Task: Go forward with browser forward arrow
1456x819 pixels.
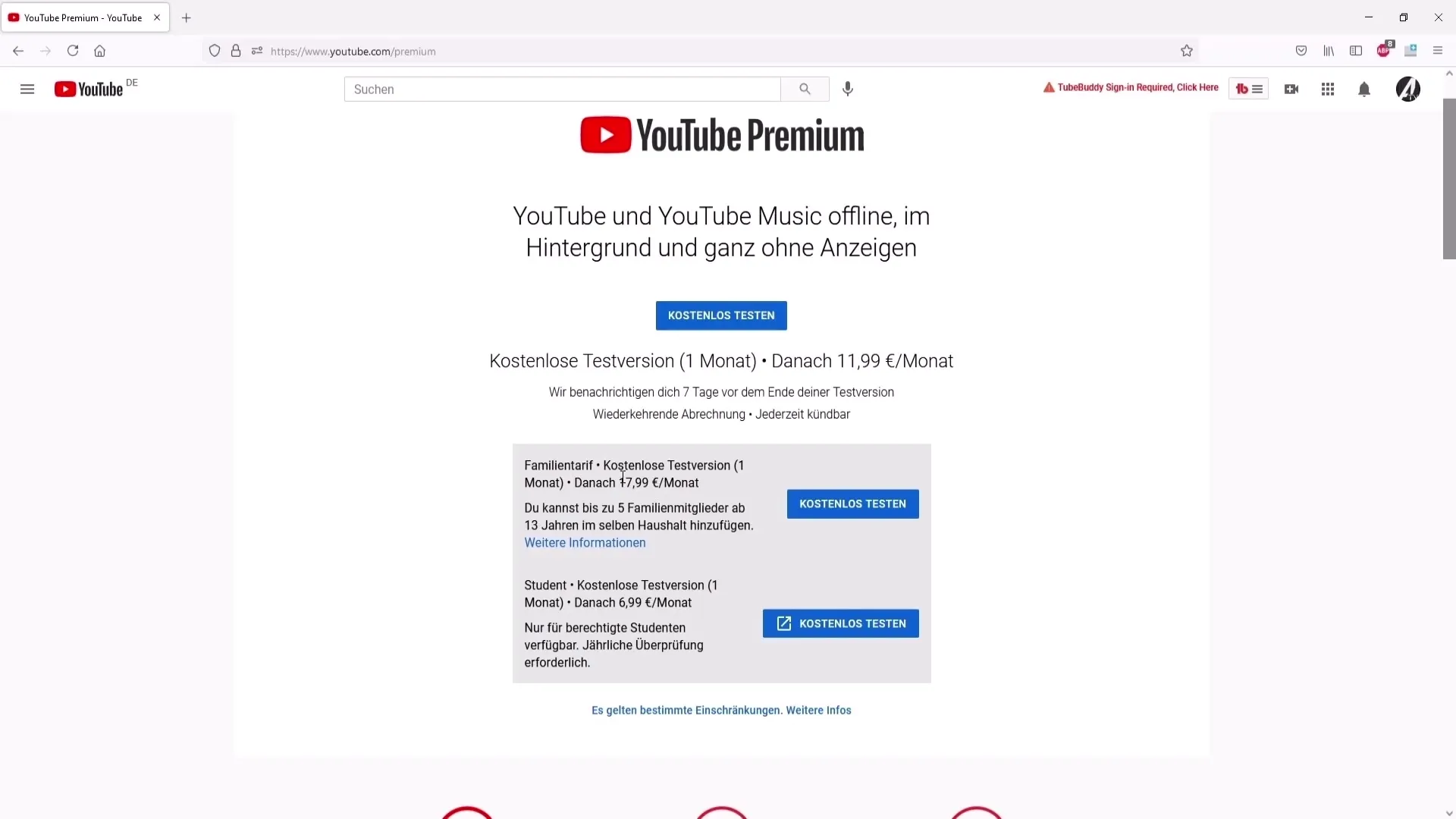Action: (x=45, y=51)
